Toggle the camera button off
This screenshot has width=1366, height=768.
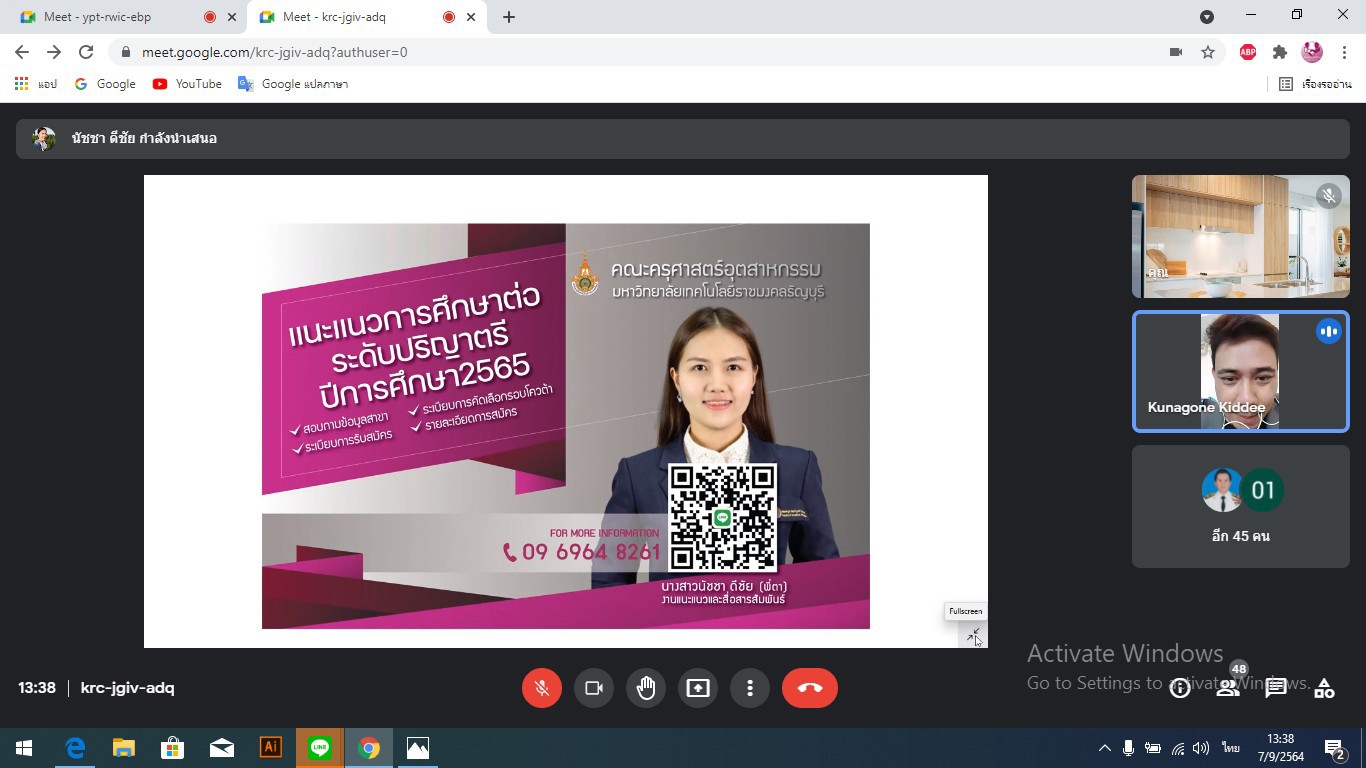594,688
